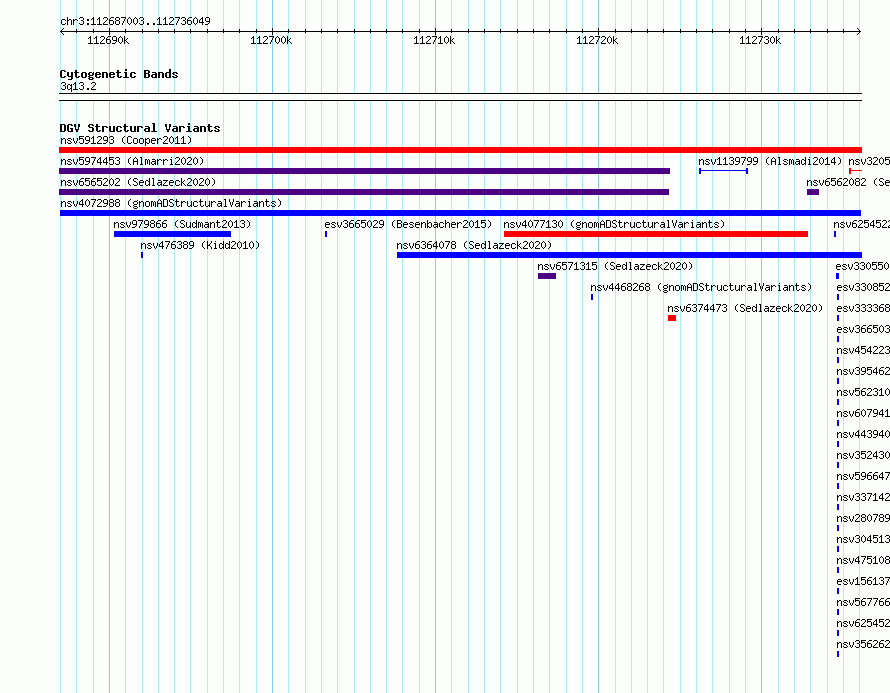Click the purple nsv6571315 block
This screenshot has height=693, width=890.
click(x=547, y=276)
